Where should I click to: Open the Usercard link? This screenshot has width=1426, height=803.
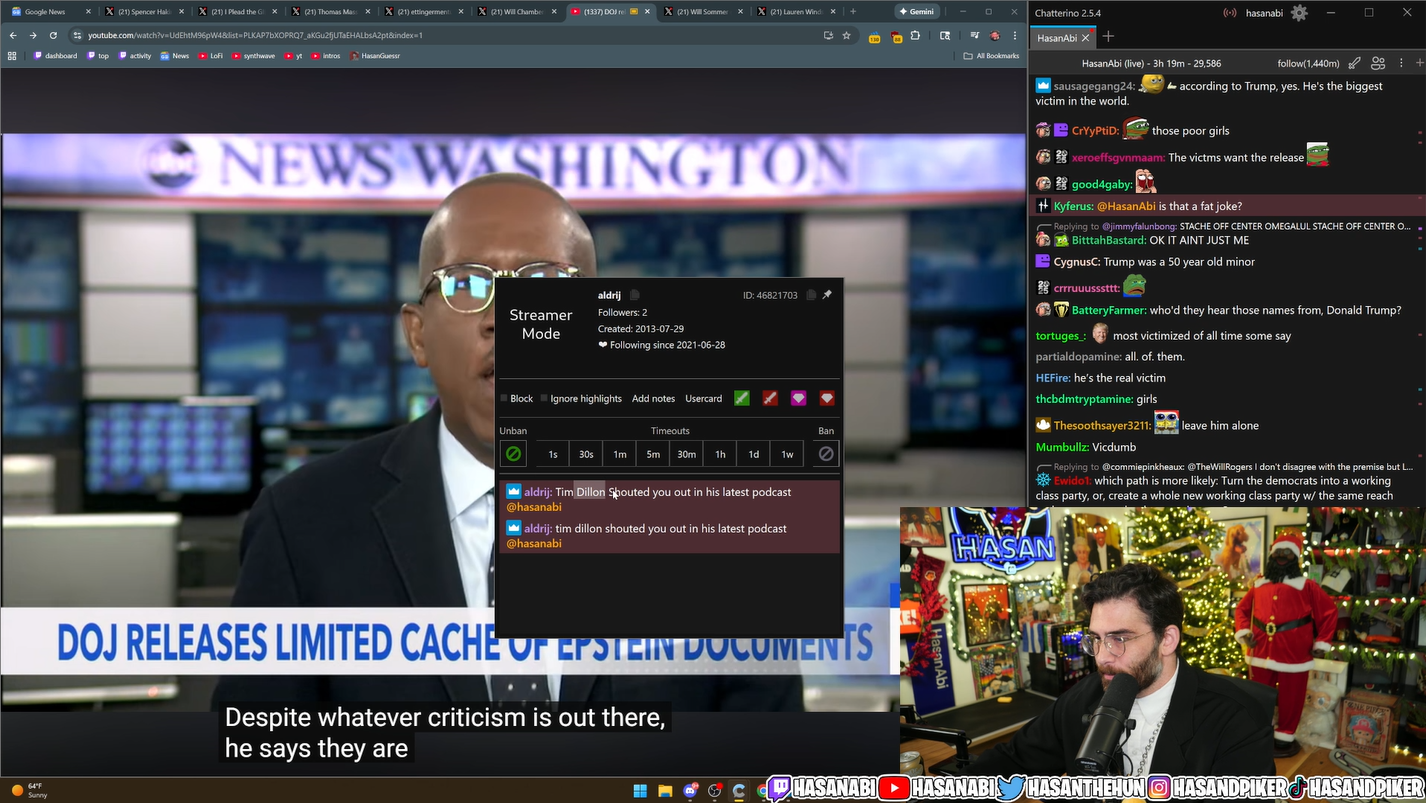click(703, 398)
